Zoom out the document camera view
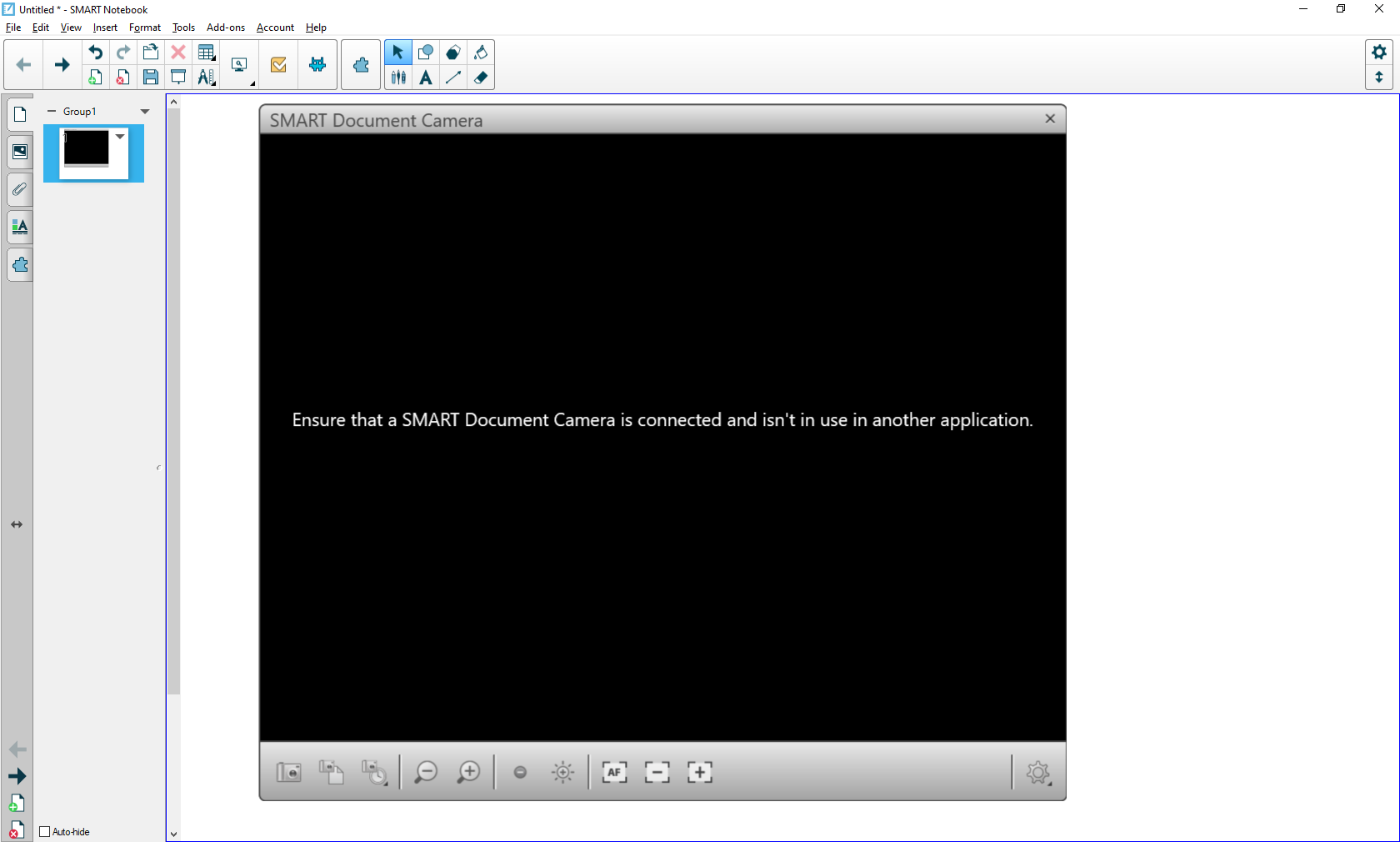The width and height of the screenshot is (1400, 842). pos(426,772)
